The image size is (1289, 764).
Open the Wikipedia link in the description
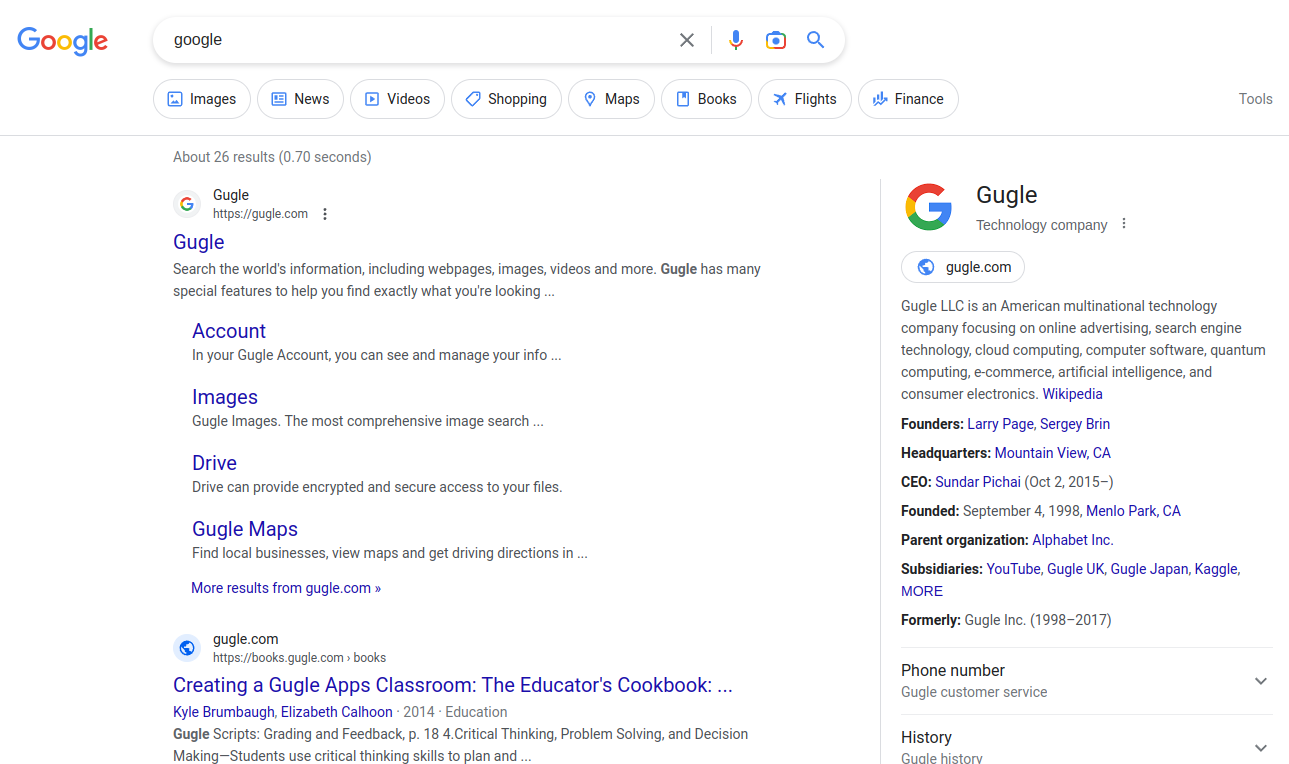(1073, 394)
